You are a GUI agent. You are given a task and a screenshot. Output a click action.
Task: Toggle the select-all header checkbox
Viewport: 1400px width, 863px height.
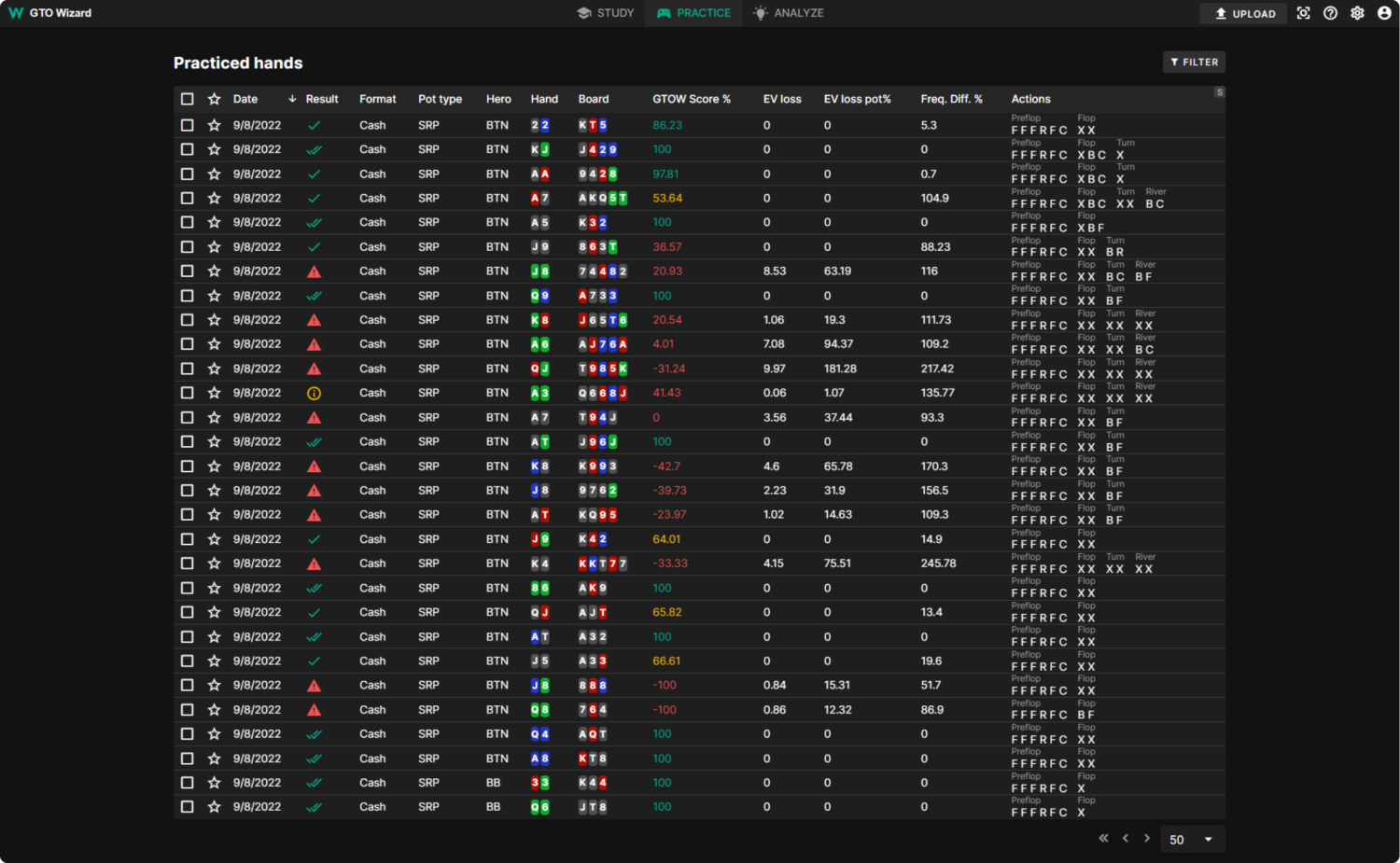[x=188, y=99]
